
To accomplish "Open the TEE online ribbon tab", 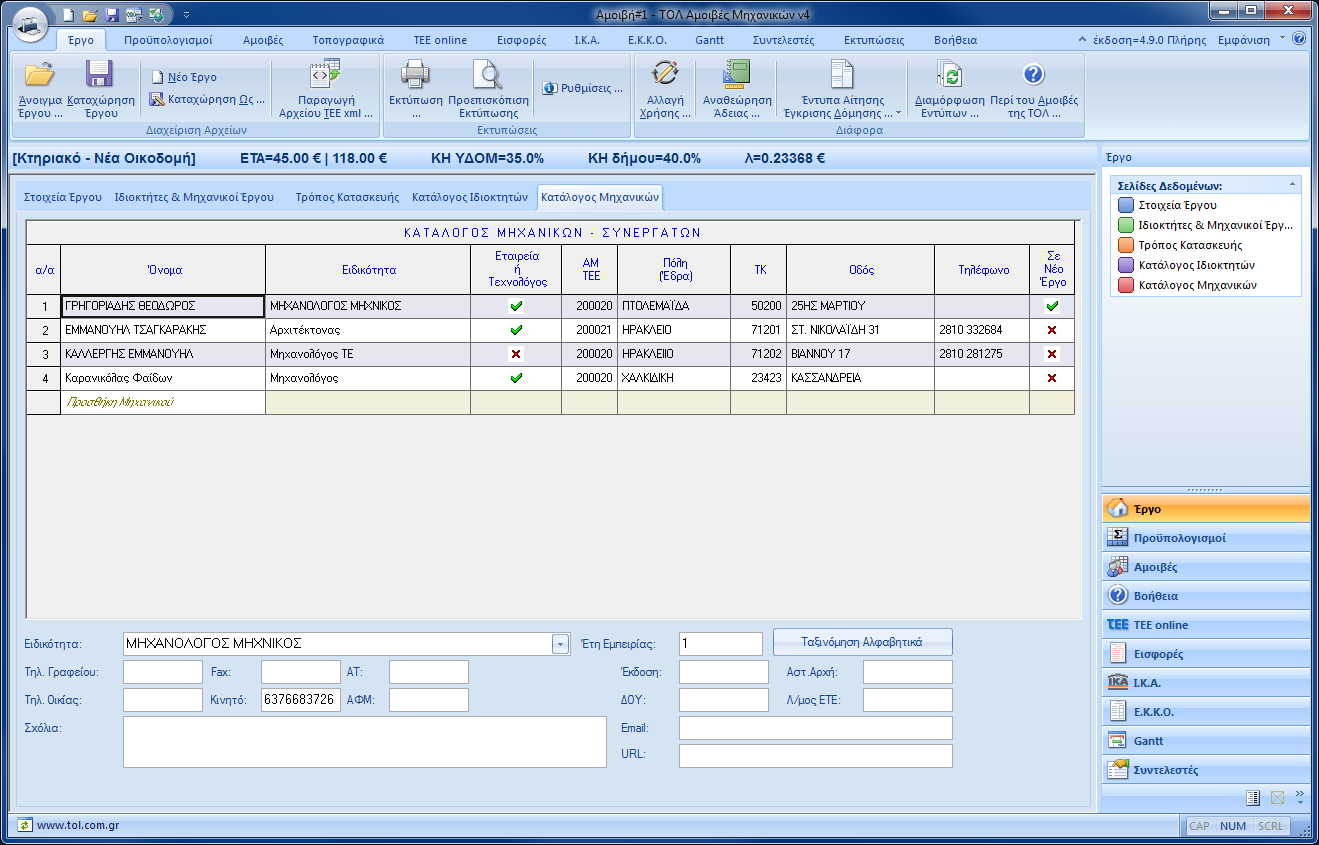I will 440,40.
